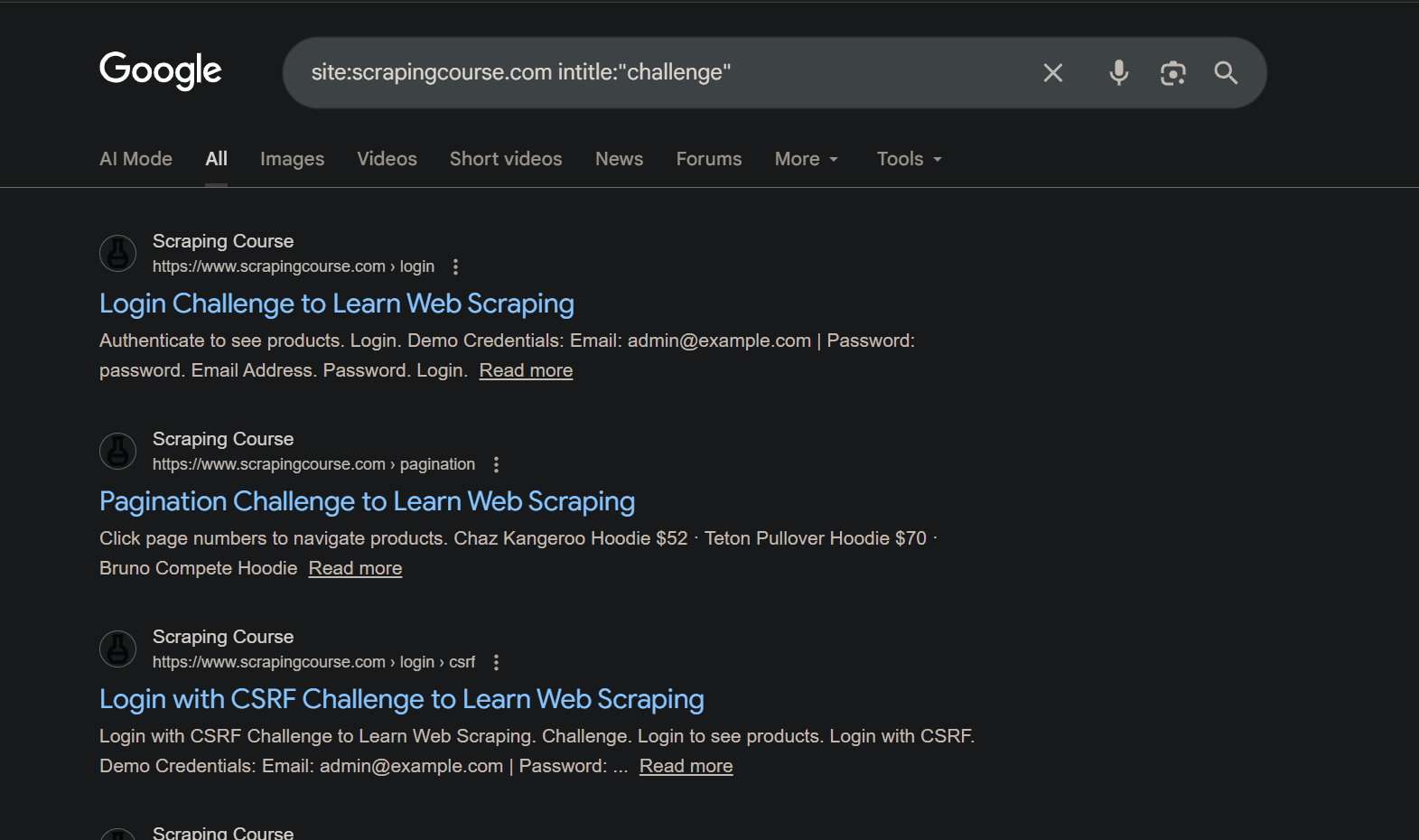Click Scraping Course site name above the CSRF result
Viewport: 1419px width, 840px height.
(223, 637)
